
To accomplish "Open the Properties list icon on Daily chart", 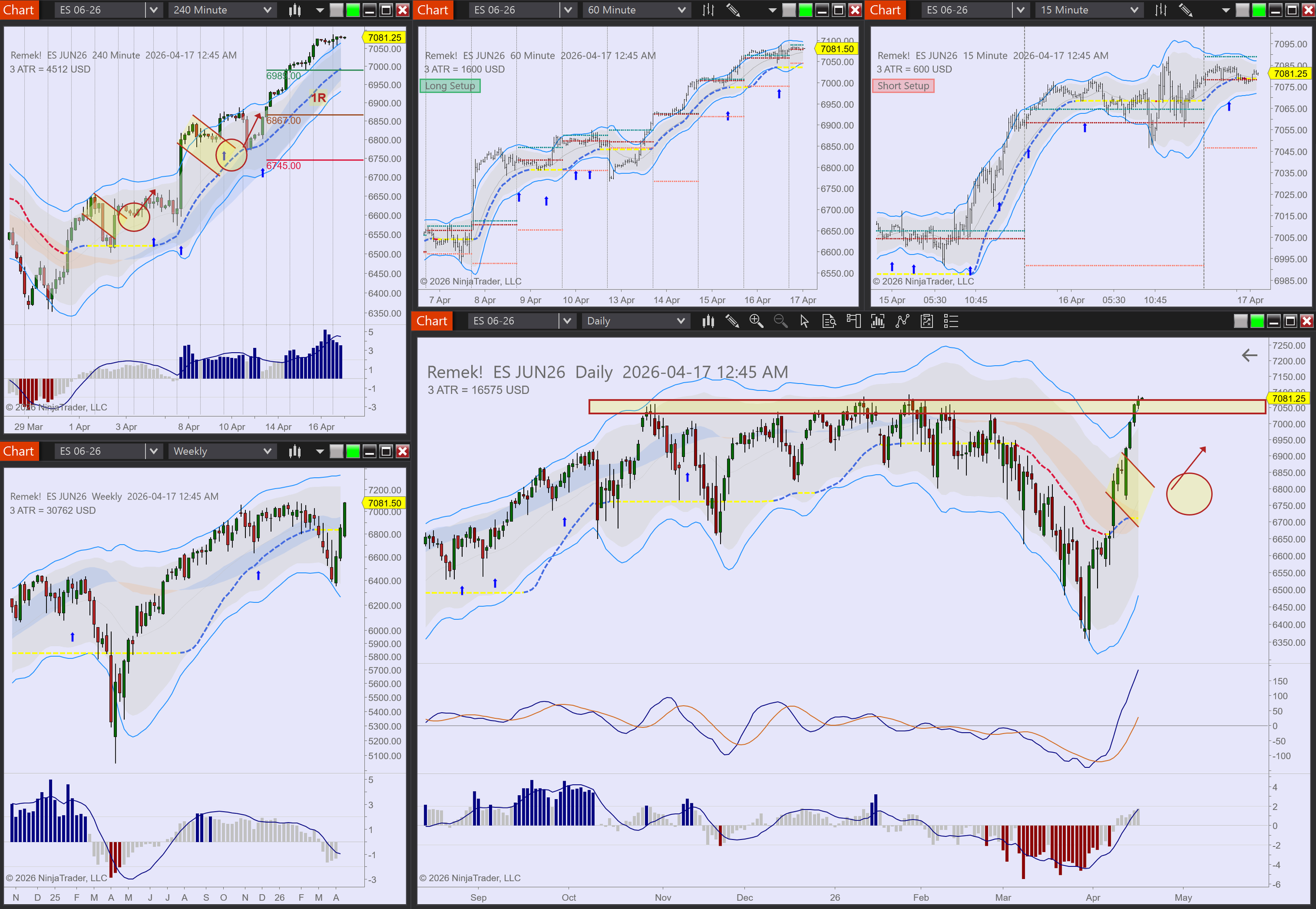I will (x=951, y=321).
